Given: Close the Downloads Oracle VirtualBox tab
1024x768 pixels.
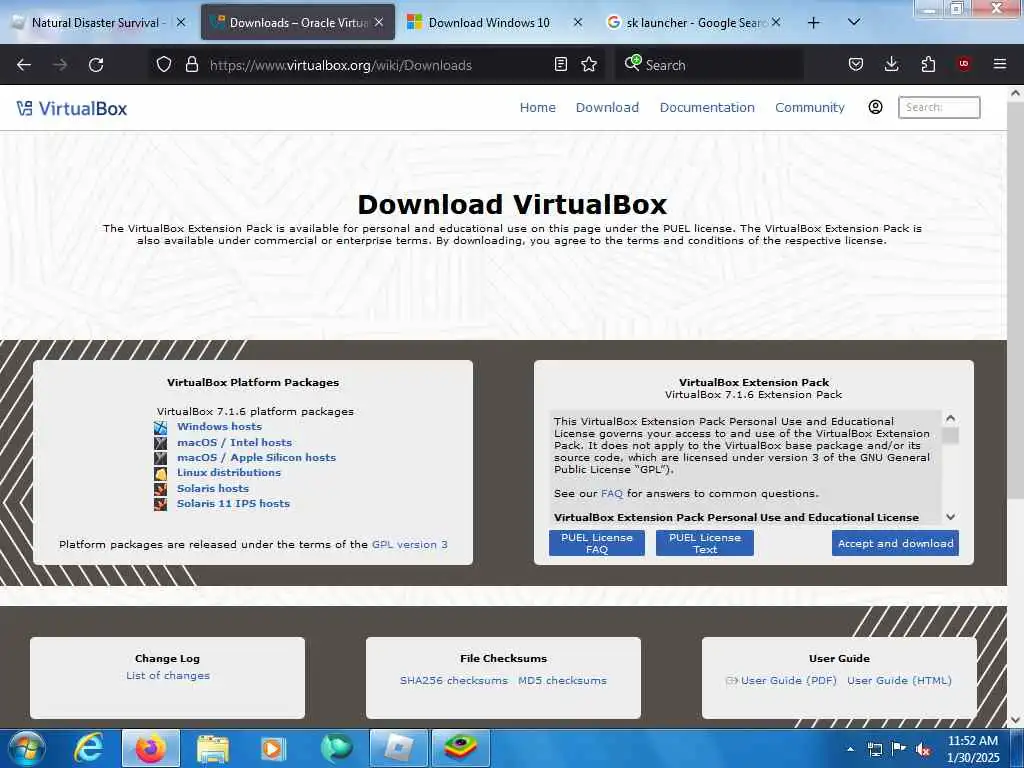Looking at the screenshot, I should click(x=379, y=22).
